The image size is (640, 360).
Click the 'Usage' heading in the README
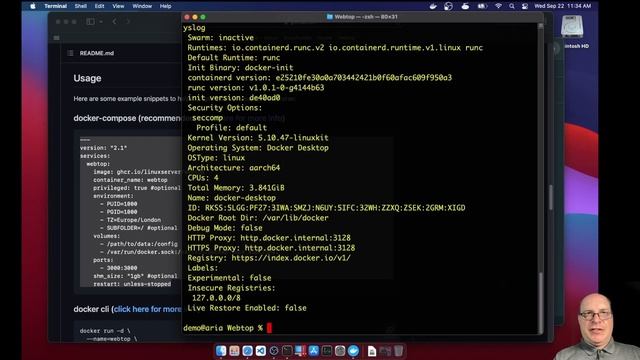87,78
